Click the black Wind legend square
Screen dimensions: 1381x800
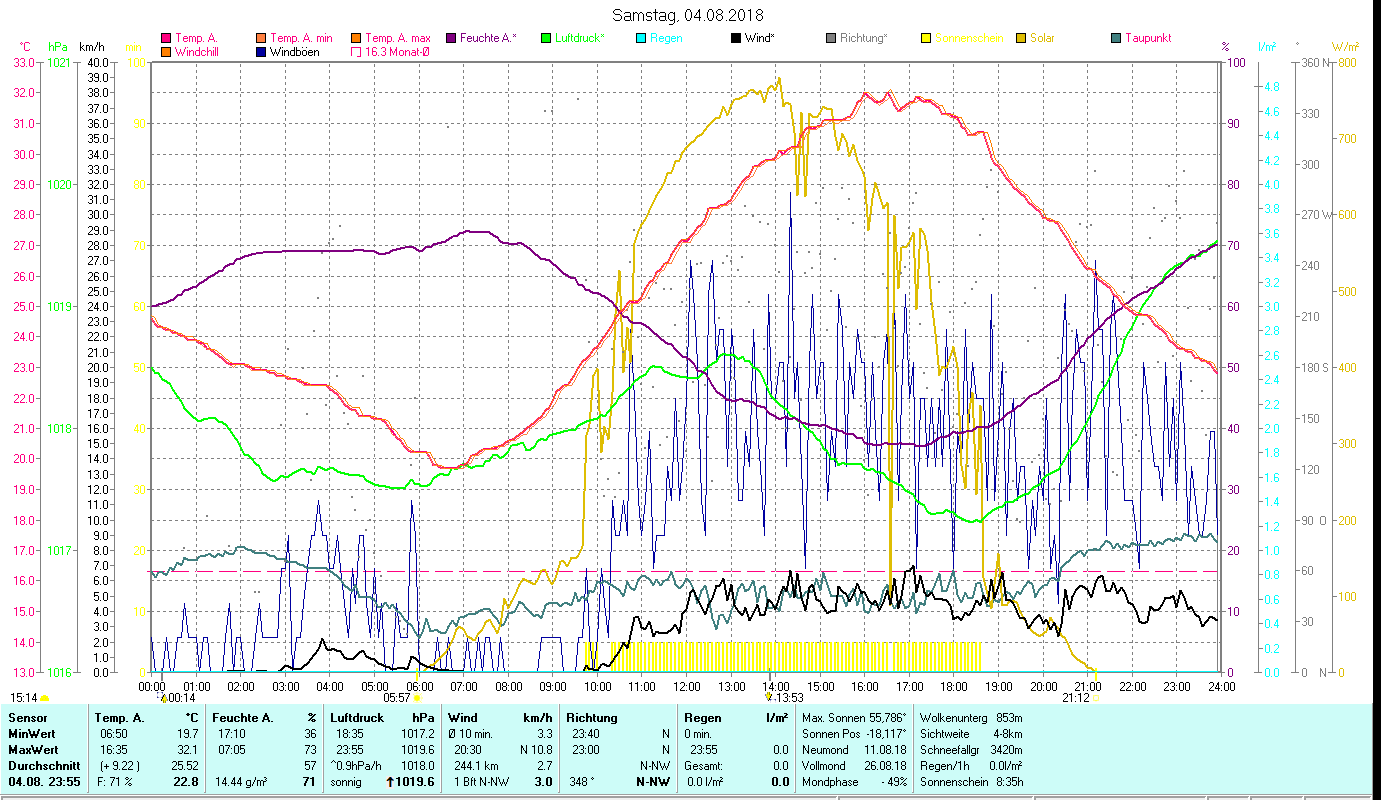736,39
